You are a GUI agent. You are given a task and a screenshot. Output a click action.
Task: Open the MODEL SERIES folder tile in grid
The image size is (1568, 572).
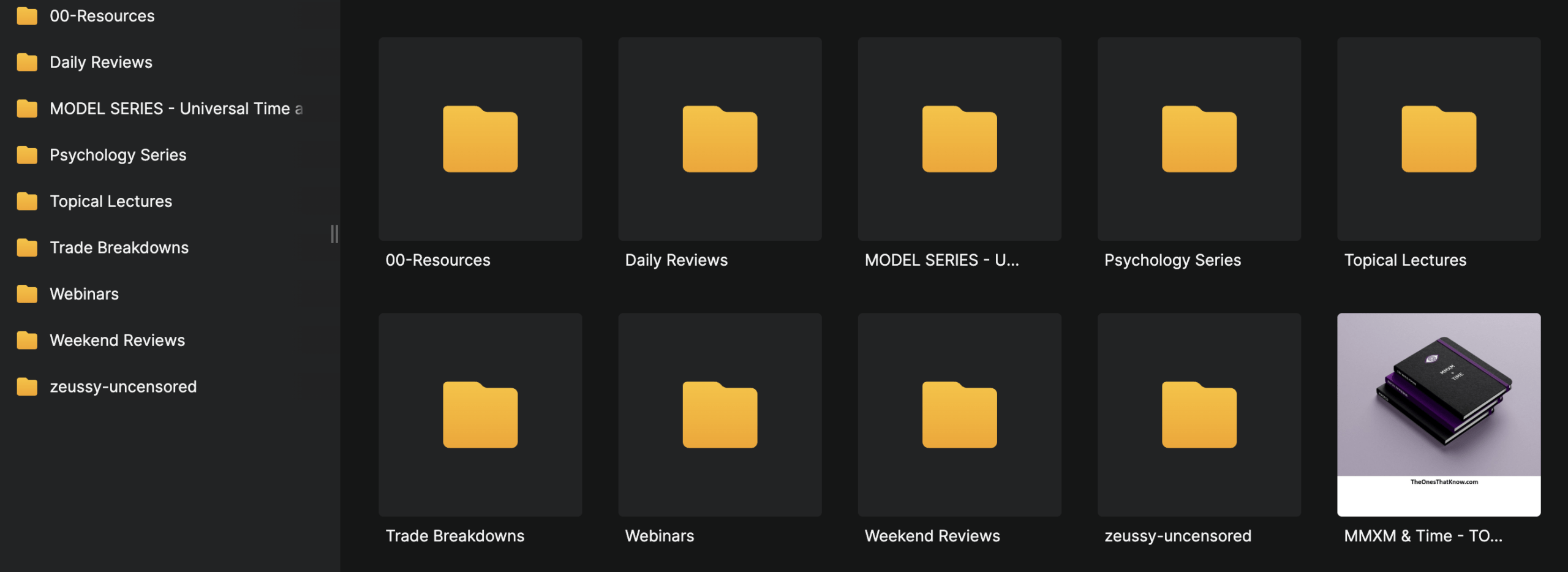tap(959, 139)
